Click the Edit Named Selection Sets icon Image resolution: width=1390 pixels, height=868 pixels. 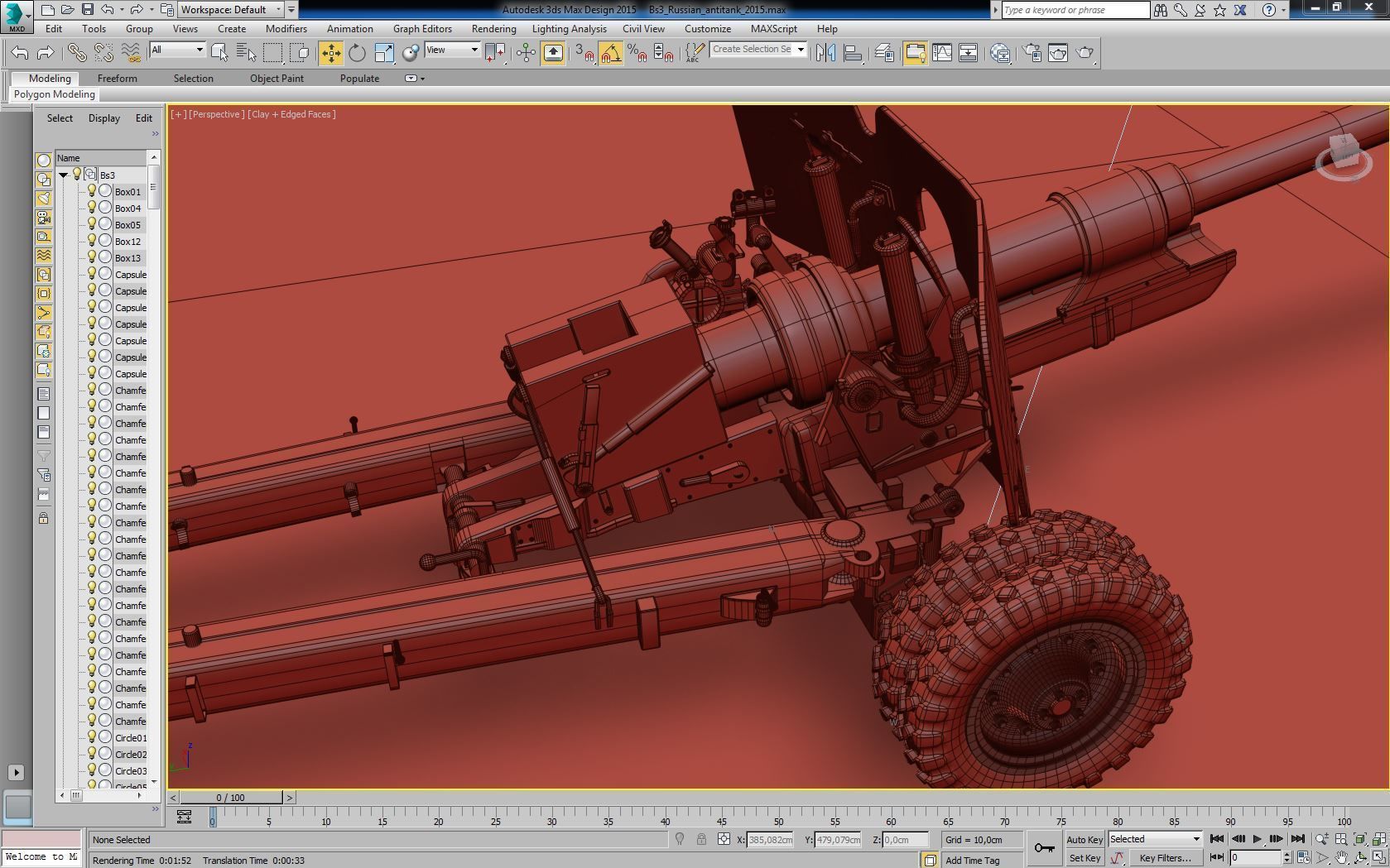click(x=694, y=53)
